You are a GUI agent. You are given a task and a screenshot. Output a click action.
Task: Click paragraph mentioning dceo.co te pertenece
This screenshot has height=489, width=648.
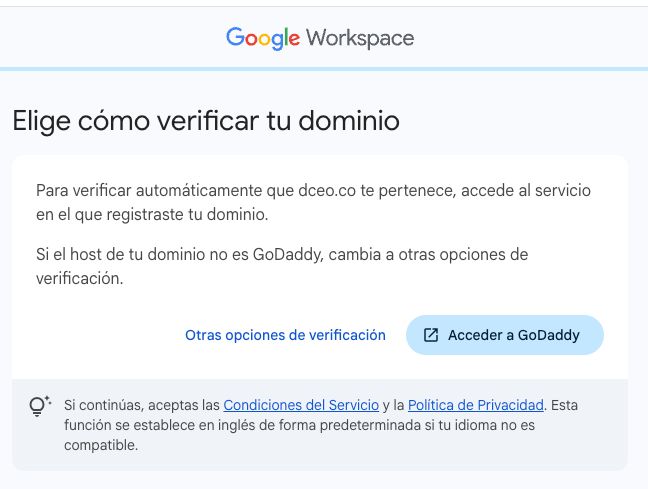[x=313, y=203]
